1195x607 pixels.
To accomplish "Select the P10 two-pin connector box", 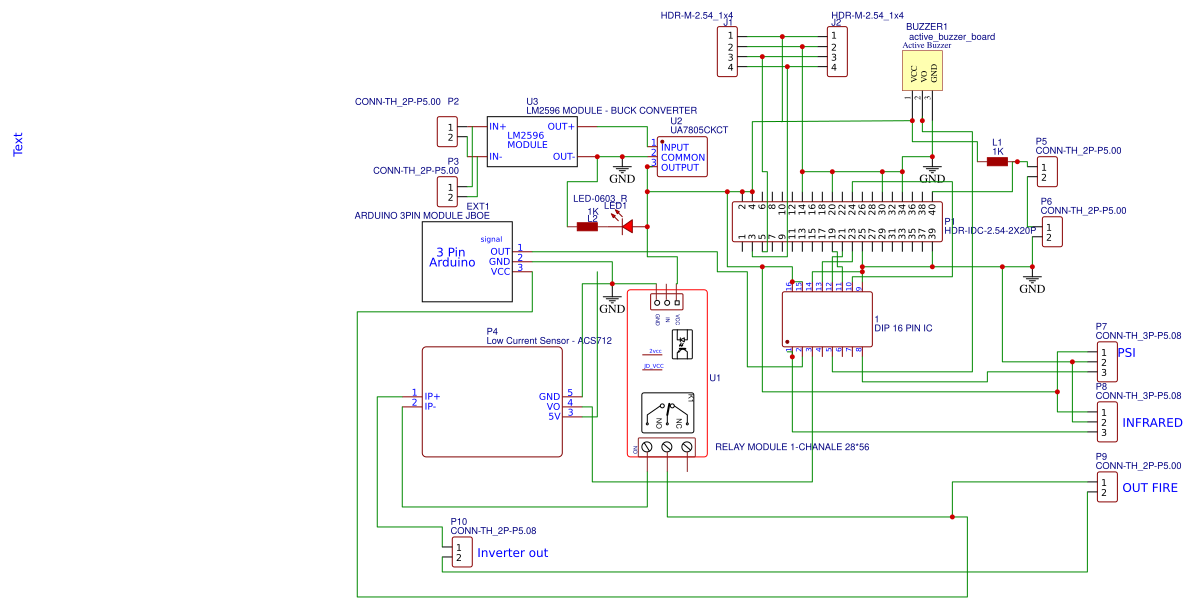I will point(462,552).
